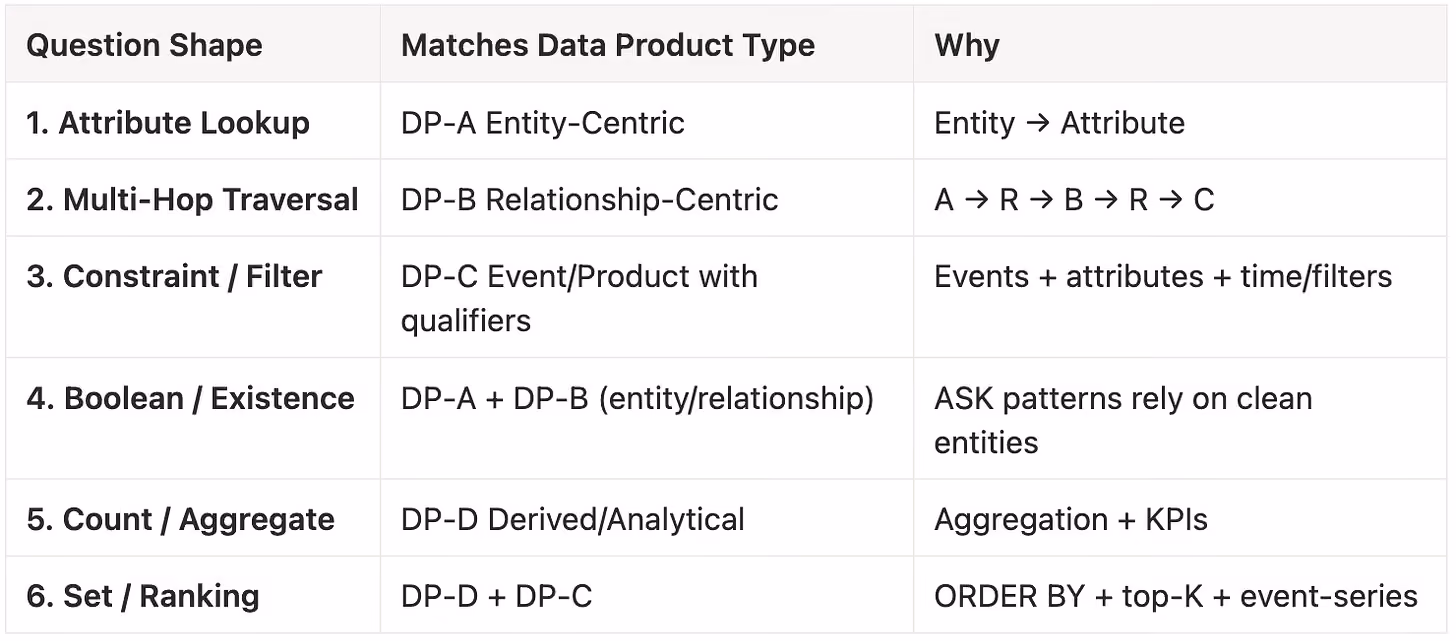The width and height of the screenshot is (1456, 641).
Task: Click the 'A → R → B → R → C' cell
Action: point(1181,198)
